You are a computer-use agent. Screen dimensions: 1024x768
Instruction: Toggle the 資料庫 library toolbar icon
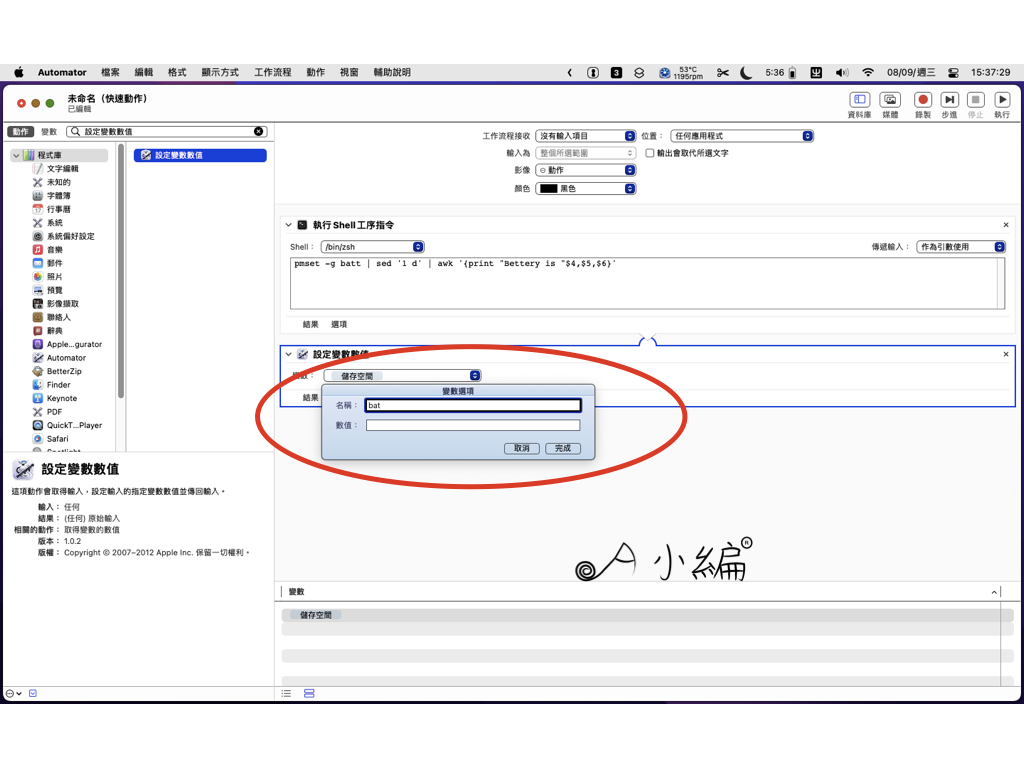(859, 100)
